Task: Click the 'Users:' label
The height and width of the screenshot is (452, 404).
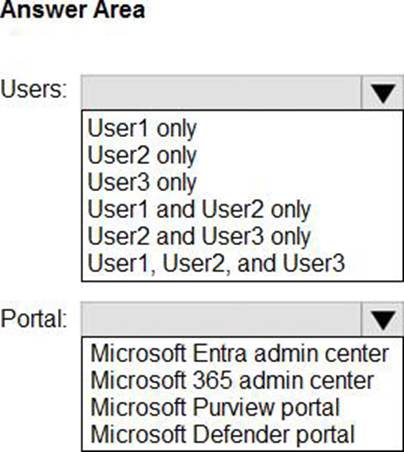Action: pyautogui.click(x=34, y=89)
